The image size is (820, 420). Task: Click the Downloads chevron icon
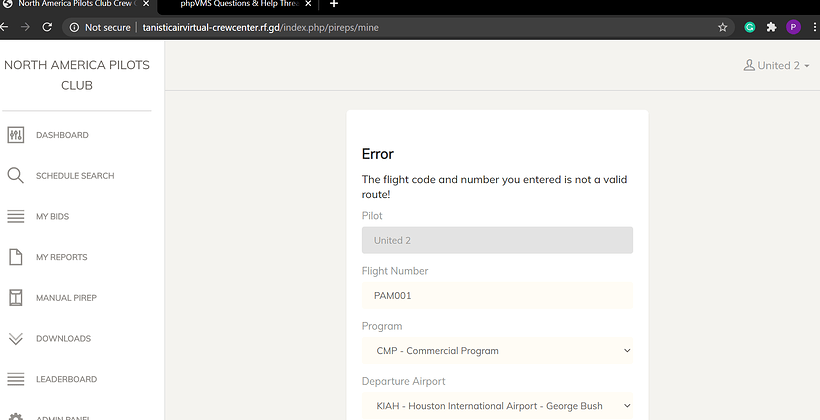point(15,339)
